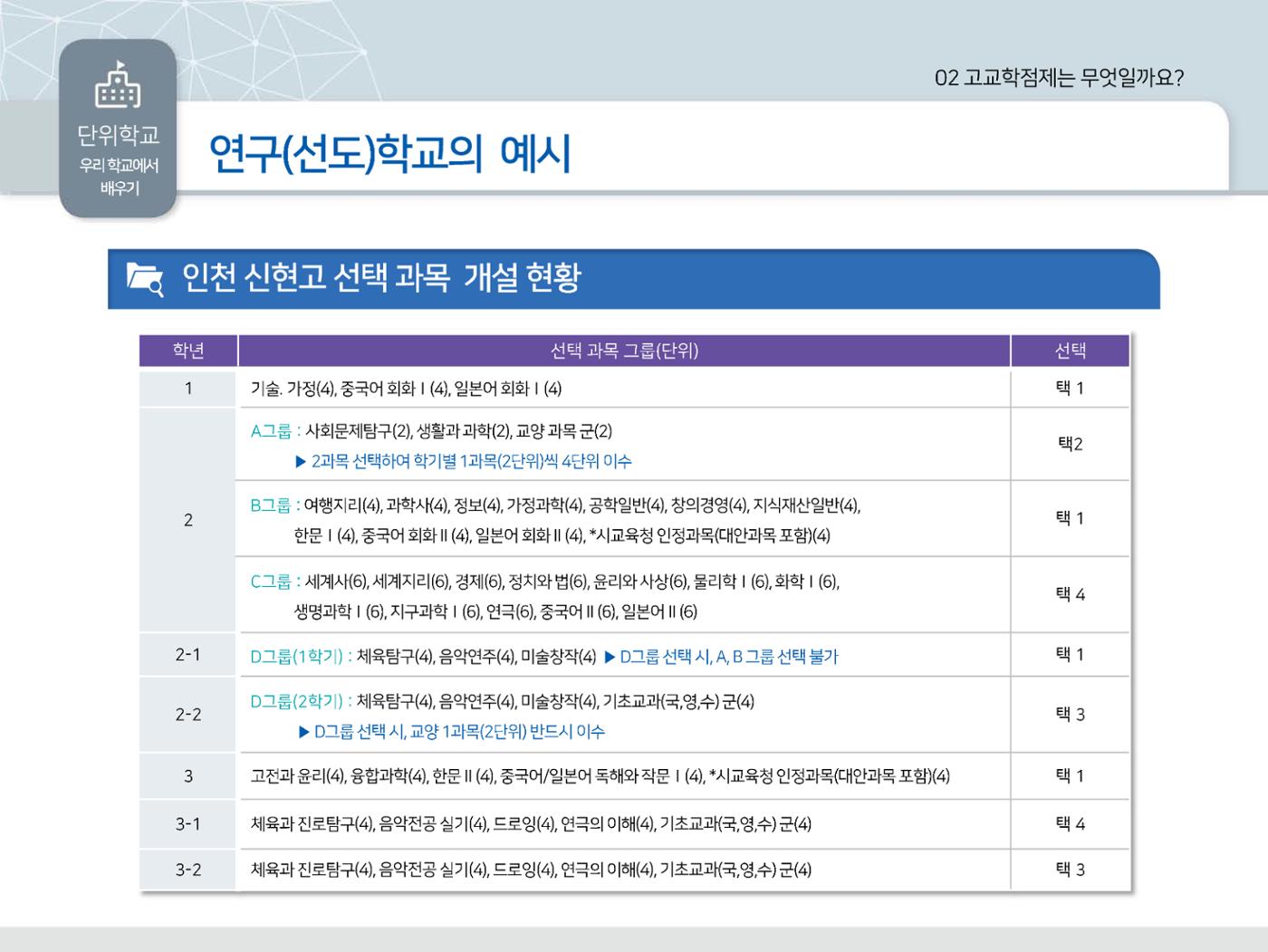Click the note D그룹 선택 시, 교양 1과목(2단위) 반드시 이수
The image size is (1268, 952).
pyautogui.click(x=451, y=731)
